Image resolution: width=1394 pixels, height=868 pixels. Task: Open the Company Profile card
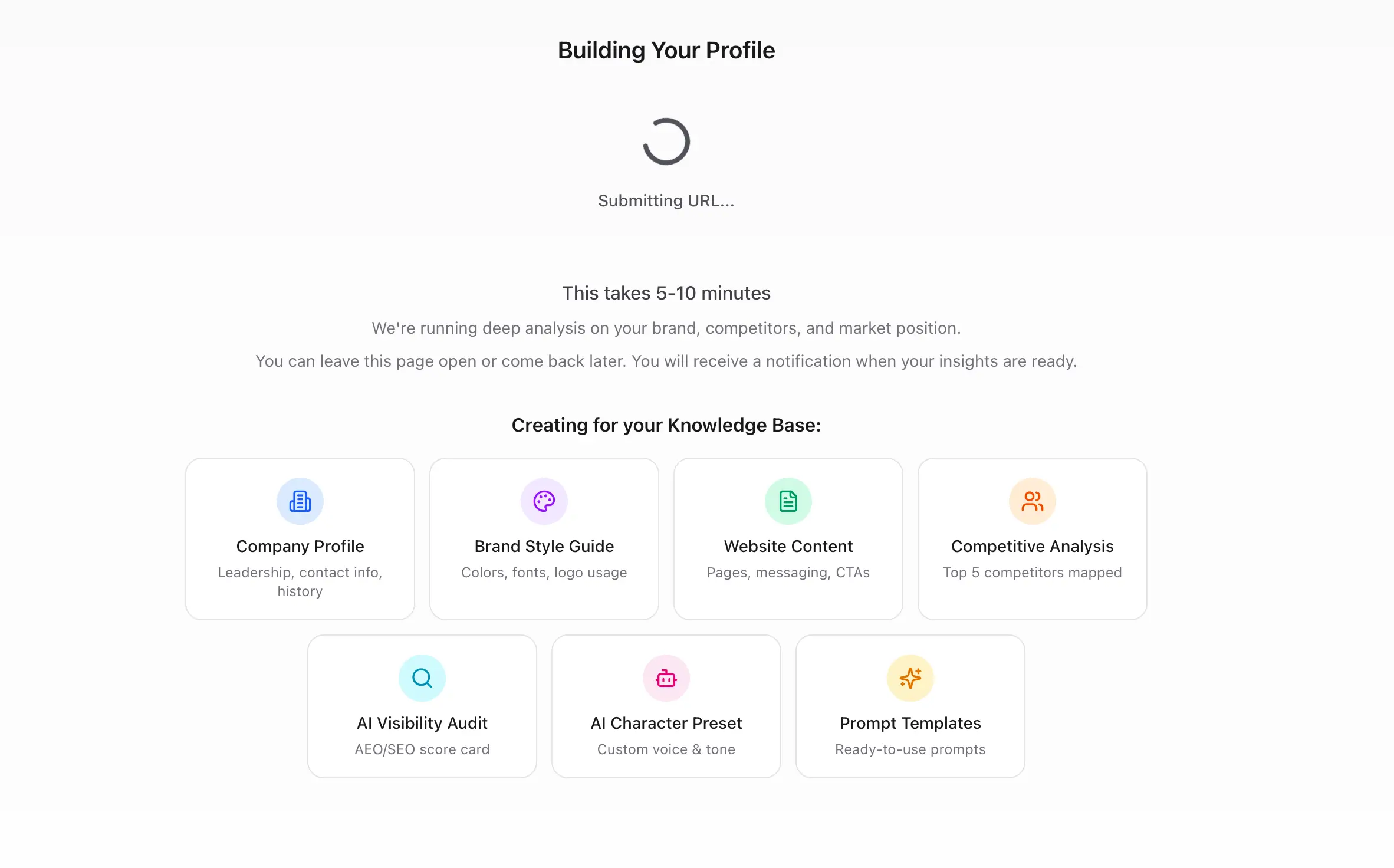pos(300,538)
